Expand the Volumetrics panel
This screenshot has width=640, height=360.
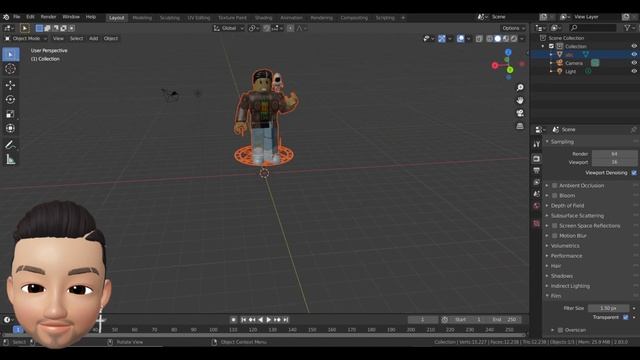click(565, 246)
